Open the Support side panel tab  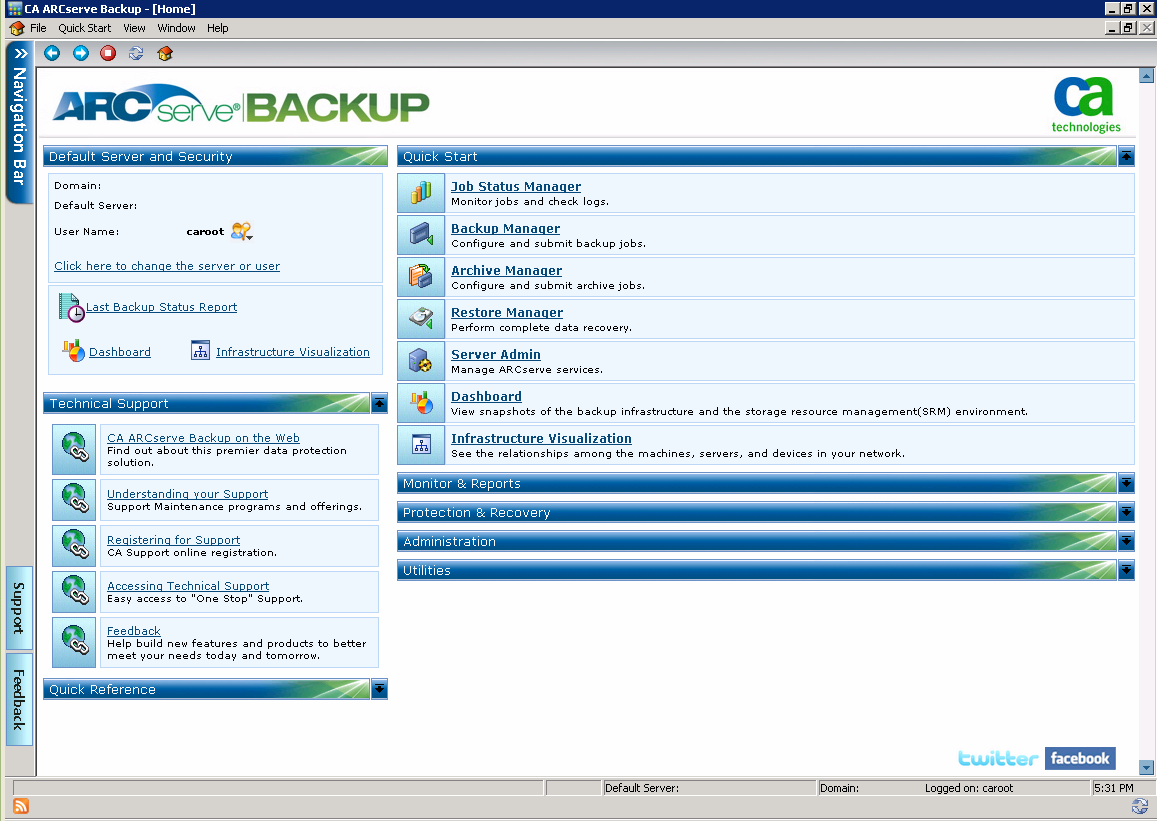point(19,606)
